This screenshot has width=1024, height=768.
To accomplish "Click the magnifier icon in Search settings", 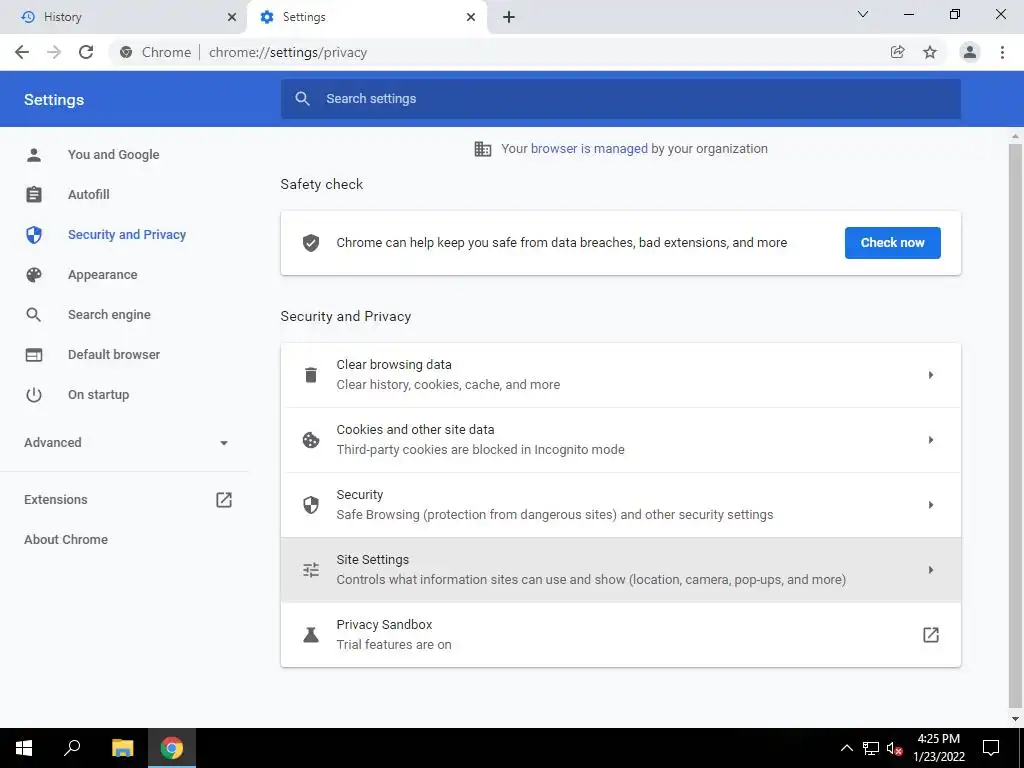I will (x=302, y=99).
